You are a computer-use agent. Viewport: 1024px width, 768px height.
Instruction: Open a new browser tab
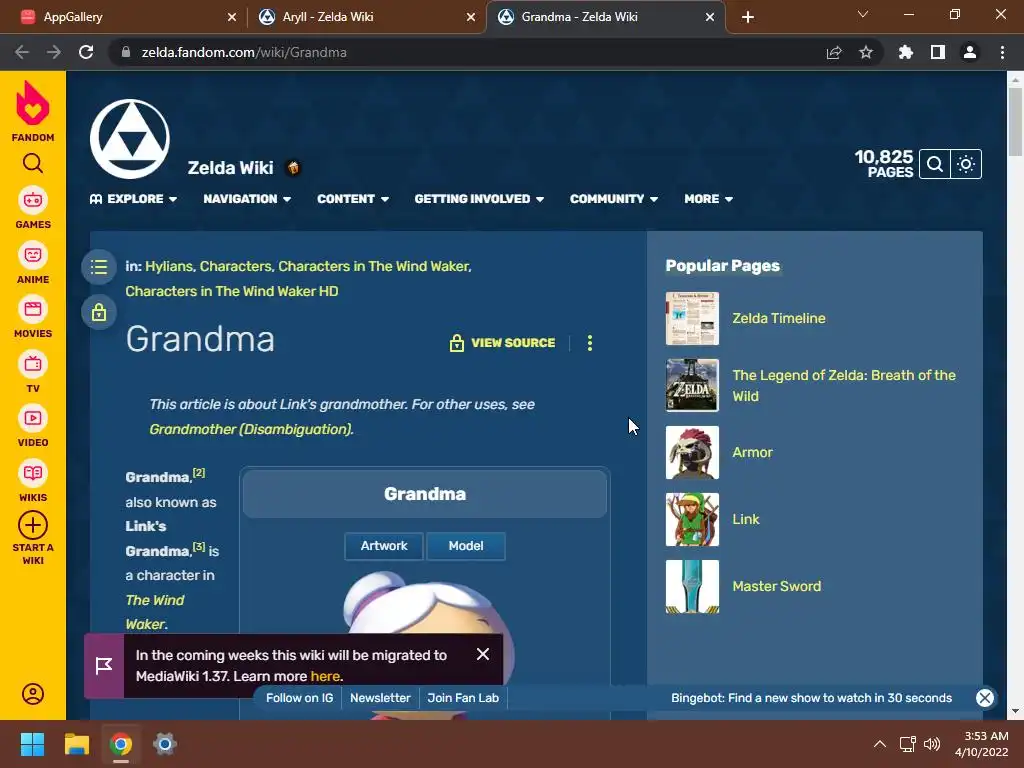pos(748,17)
